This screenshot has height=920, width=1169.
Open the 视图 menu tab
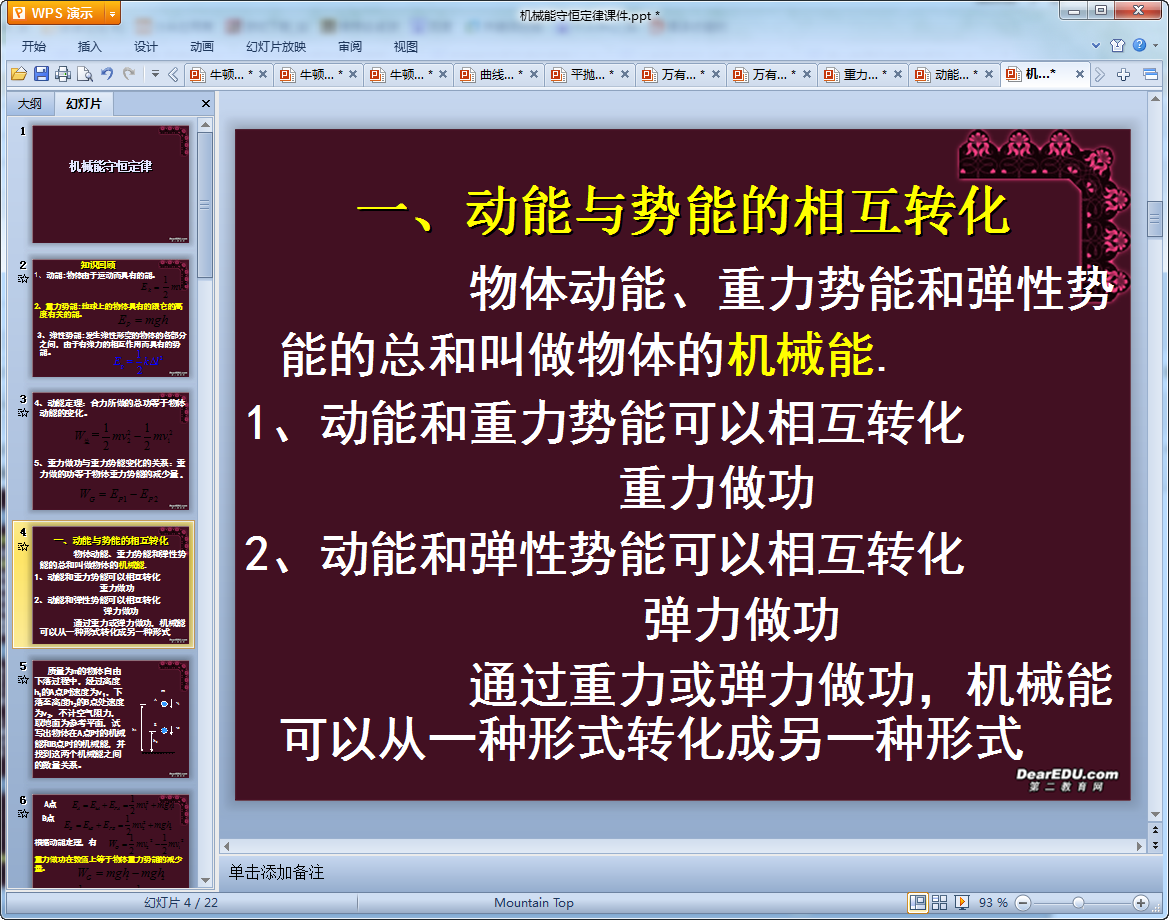click(406, 46)
